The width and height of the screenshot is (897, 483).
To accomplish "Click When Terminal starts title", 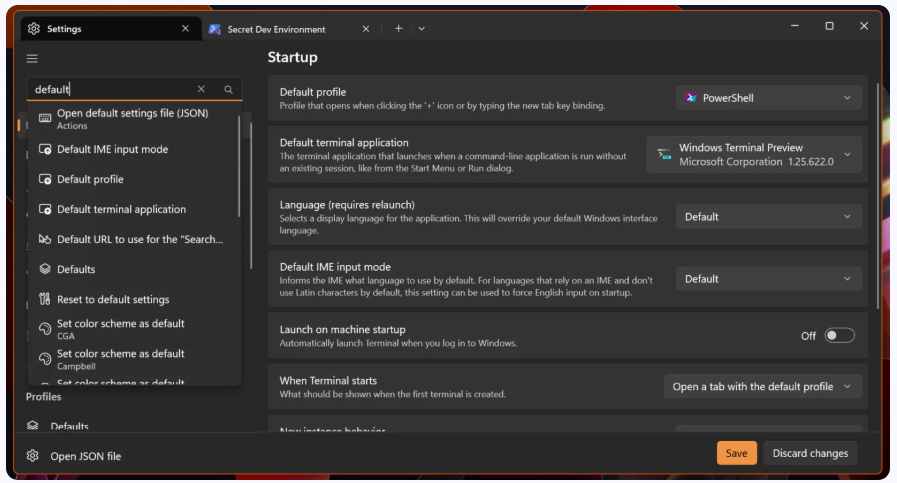I will 328,381.
